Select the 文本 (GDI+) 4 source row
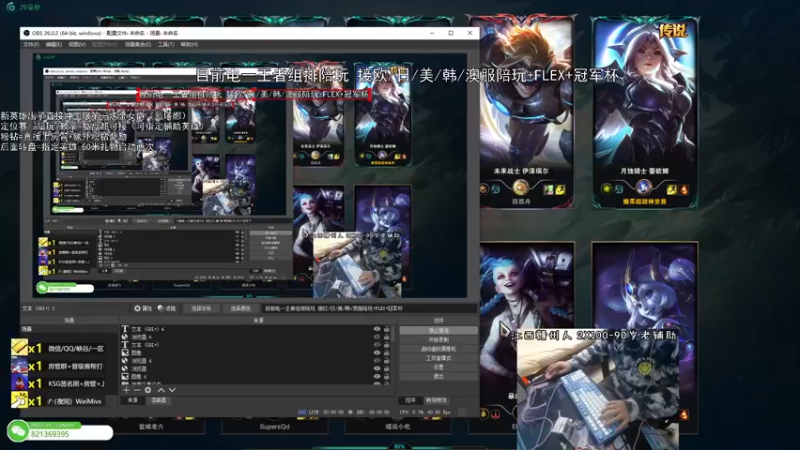 (x=257, y=329)
